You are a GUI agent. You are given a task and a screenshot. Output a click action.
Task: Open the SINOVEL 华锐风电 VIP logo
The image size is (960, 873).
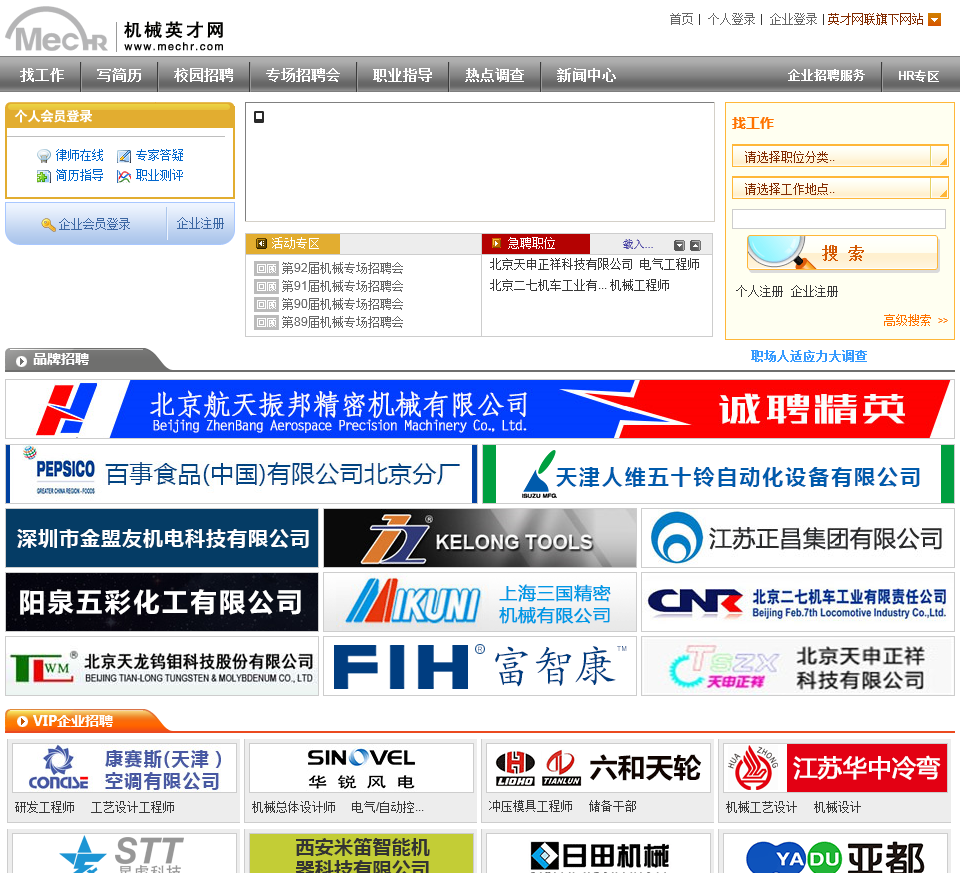361,768
